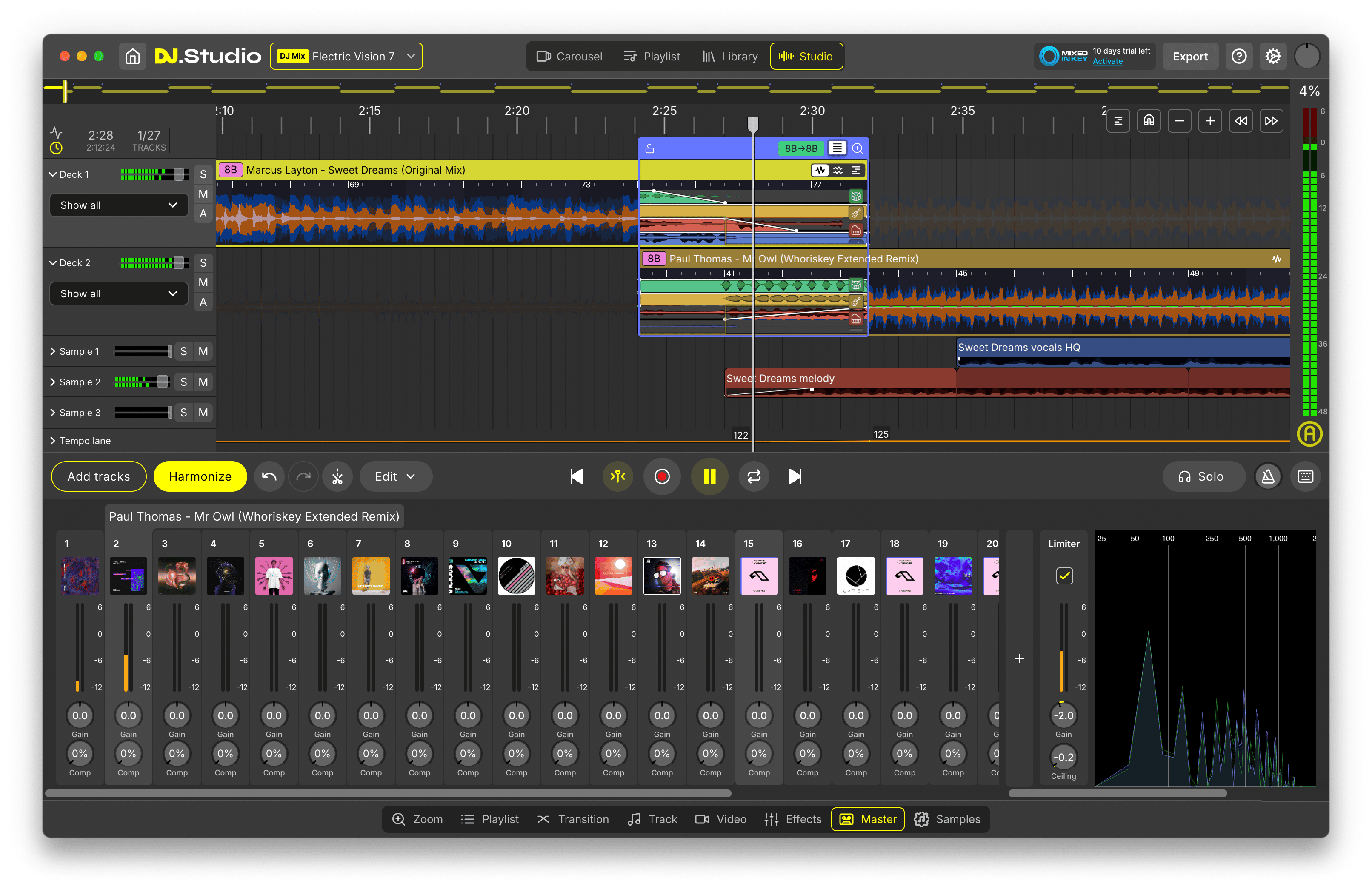The image size is (1372, 889).
Task: Mute Deck 1 with M button
Action: [203, 194]
